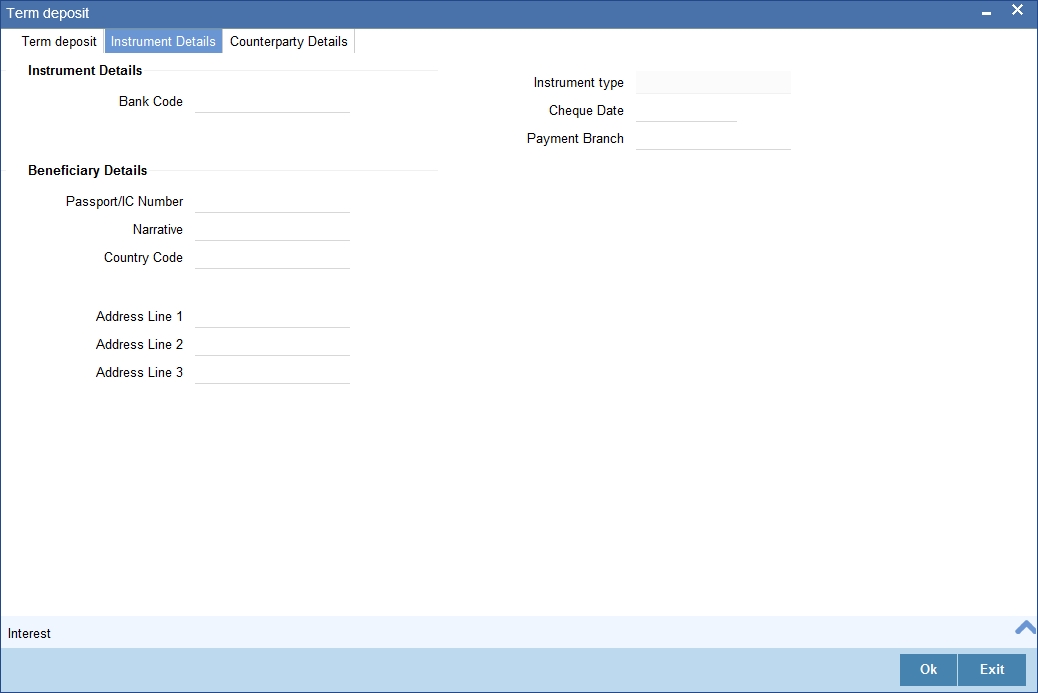Click the Bank Code label
The height and width of the screenshot is (693, 1038).
pyautogui.click(x=151, y=101)
